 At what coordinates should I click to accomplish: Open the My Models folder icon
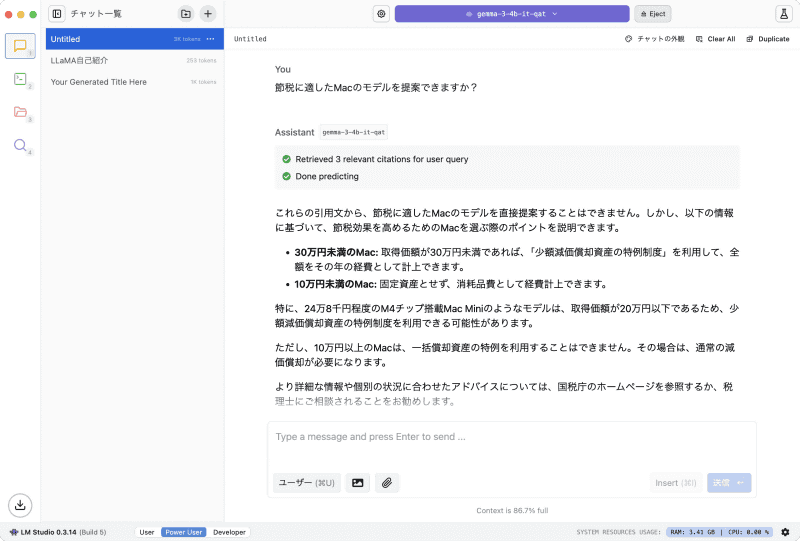[x=20, y=112]
